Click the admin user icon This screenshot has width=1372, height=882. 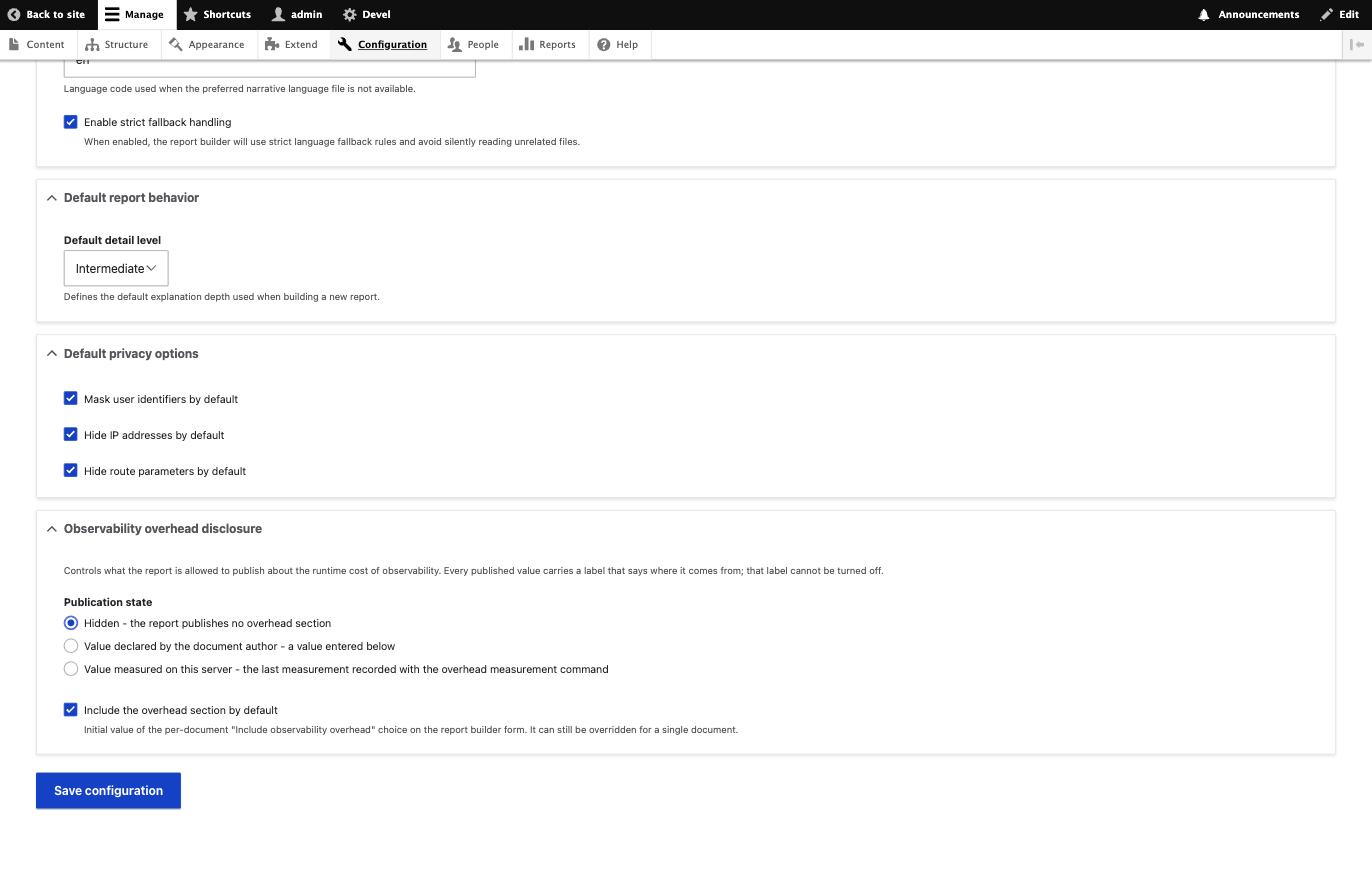pyautogui.click(x=278, y=15)
